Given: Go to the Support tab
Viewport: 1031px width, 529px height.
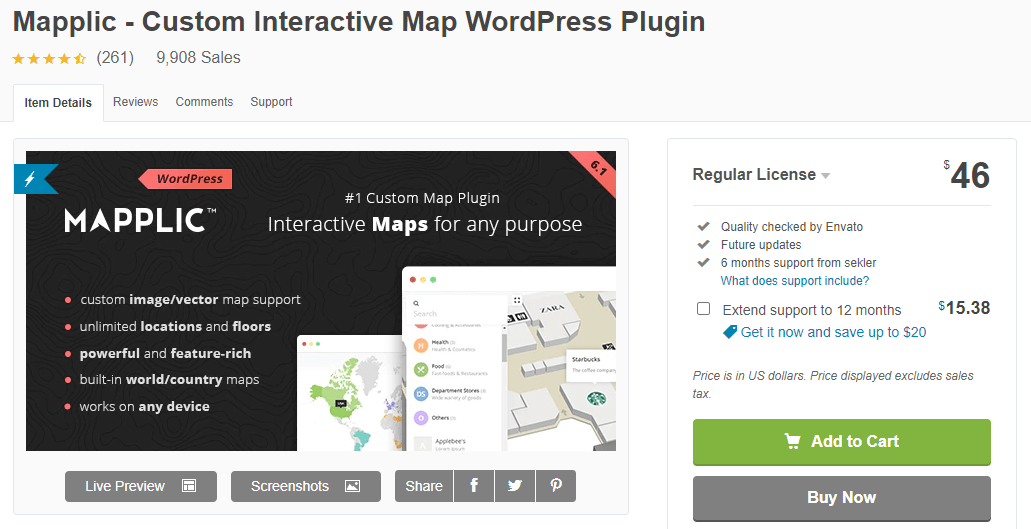Looking at the screenshot, I should tap(271, 102).
